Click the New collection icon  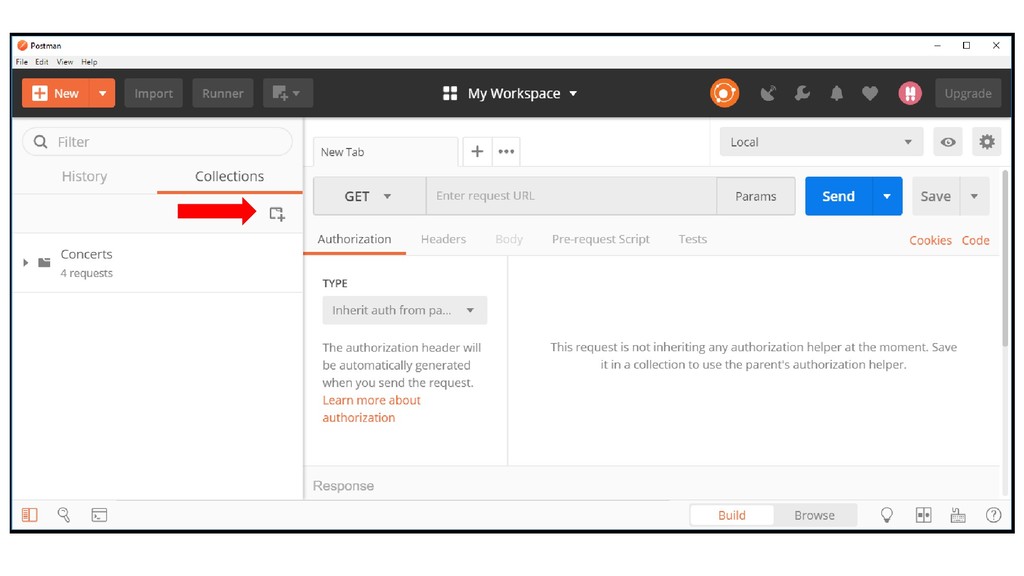pos(277,214)
